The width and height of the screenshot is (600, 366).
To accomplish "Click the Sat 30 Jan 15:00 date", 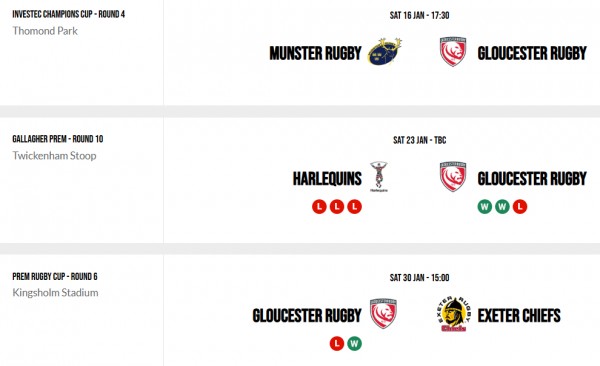I will 419,278.
